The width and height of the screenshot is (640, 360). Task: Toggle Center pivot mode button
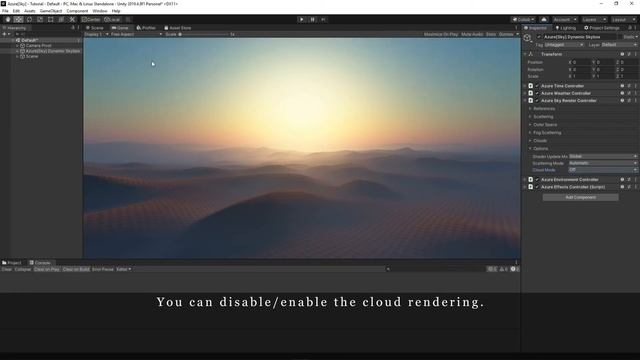point(91,20)
